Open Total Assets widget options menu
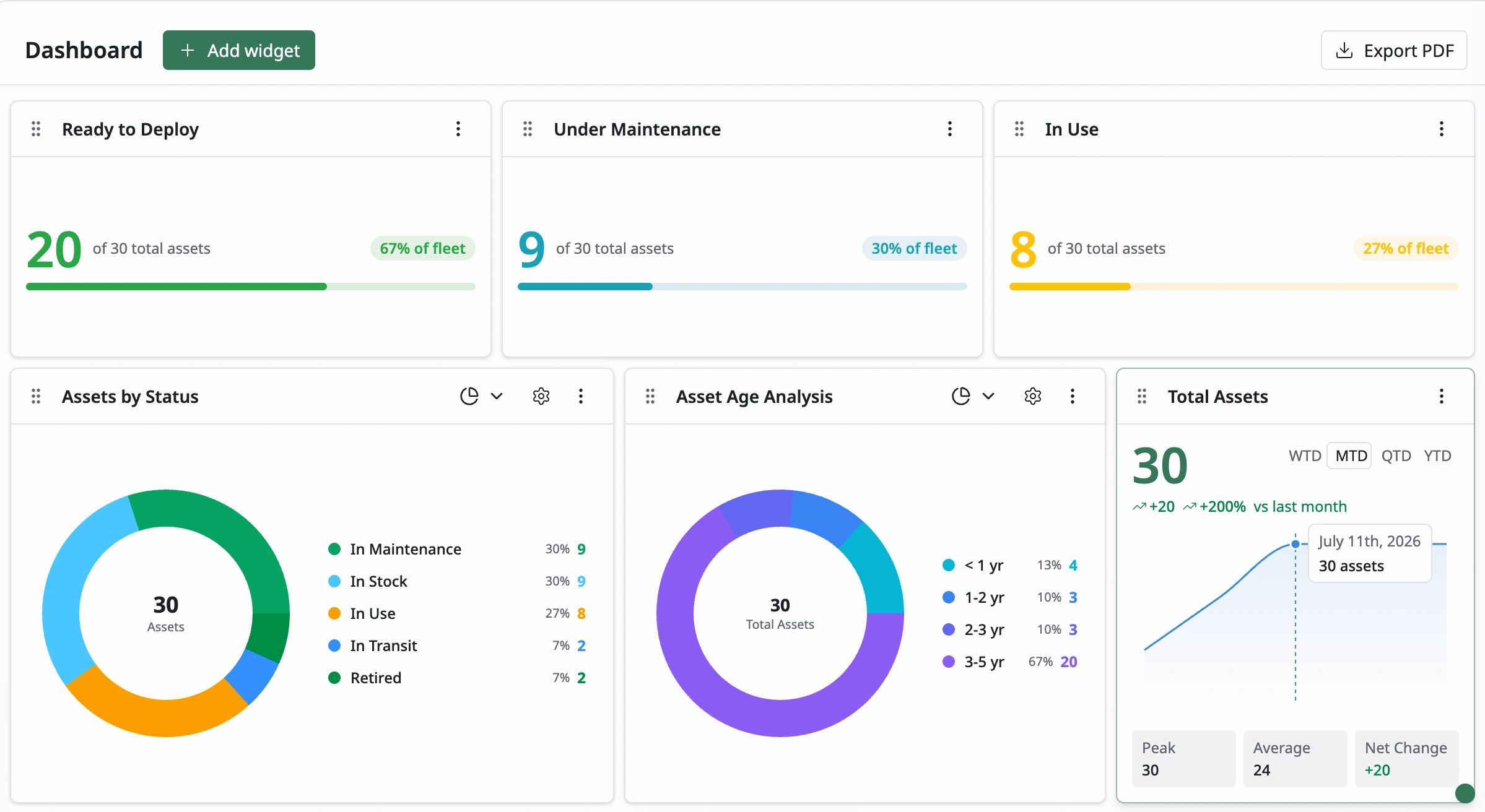Screen dimensions: 1485x812 (1442, 396)
